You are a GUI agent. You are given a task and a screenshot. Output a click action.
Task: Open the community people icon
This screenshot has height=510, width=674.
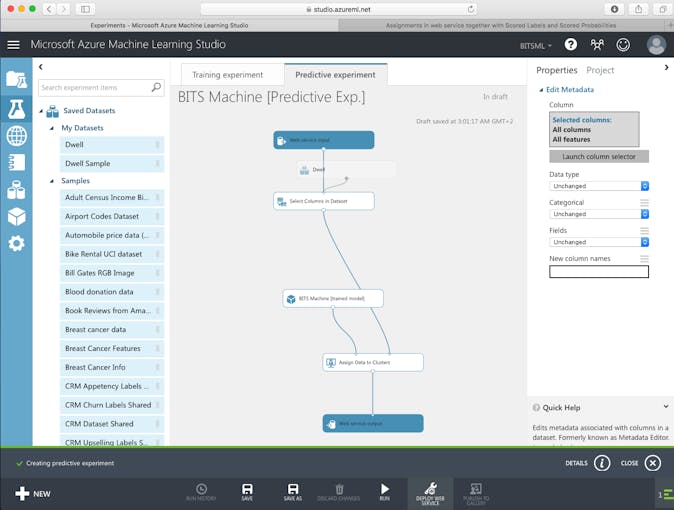tap(597, 44)
